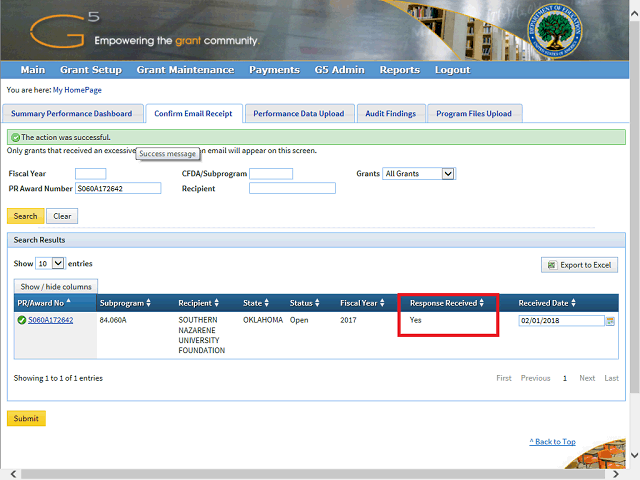
Task: Export search results to Excel
Action: [x=580, y=265]
